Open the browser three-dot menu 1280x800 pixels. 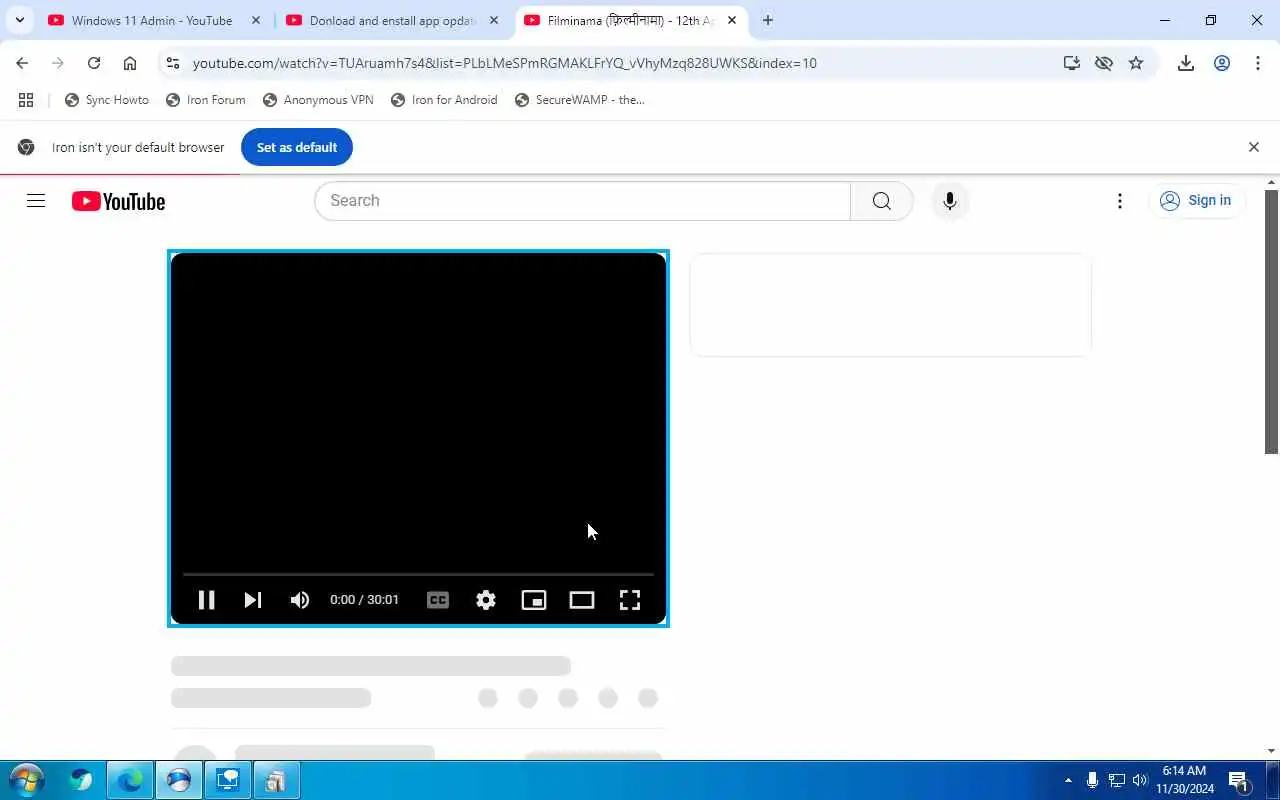1258,63
